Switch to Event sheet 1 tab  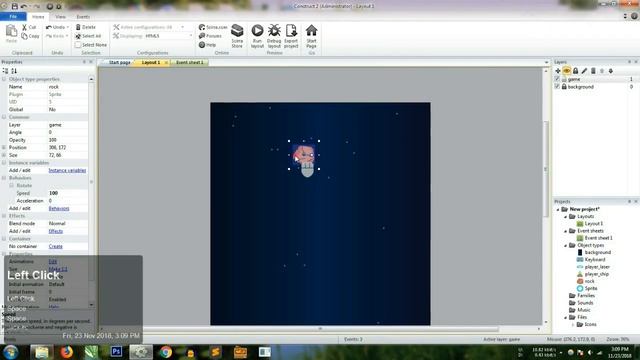pyautogui.click(x=189, y=62)
